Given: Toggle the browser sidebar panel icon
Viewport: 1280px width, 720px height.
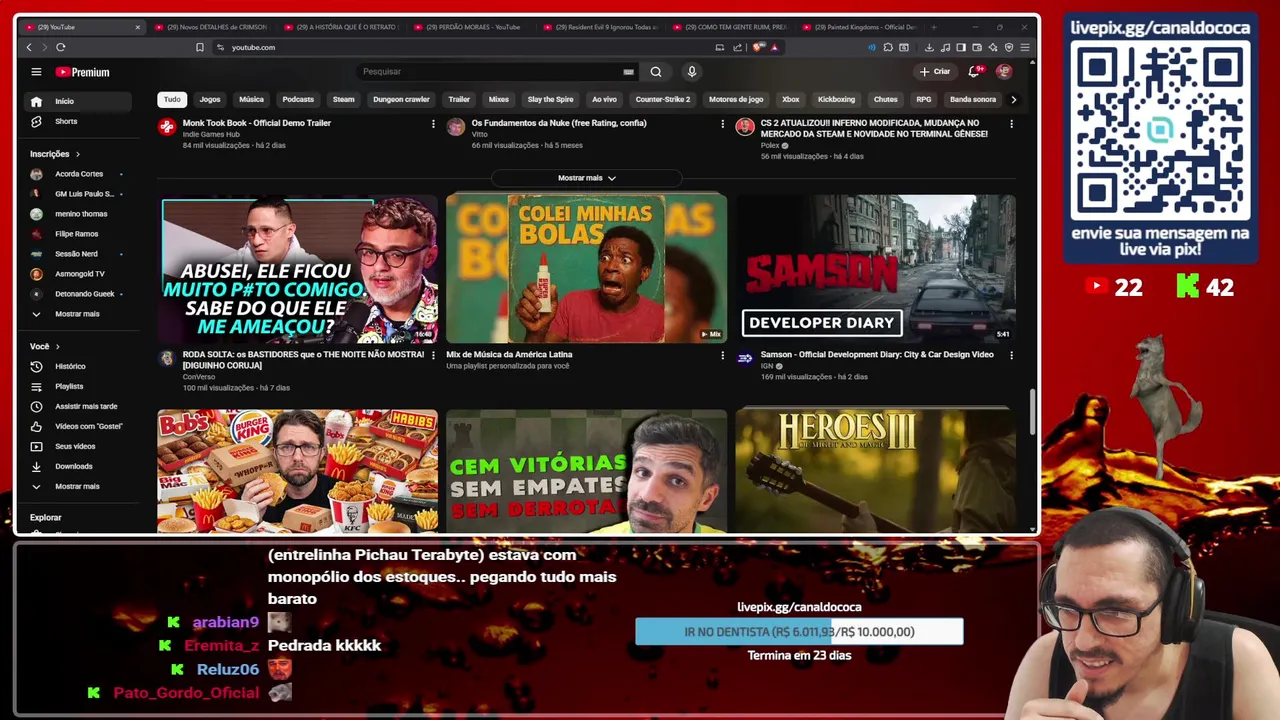Looking at the screenshot, I should pos(961,47).
